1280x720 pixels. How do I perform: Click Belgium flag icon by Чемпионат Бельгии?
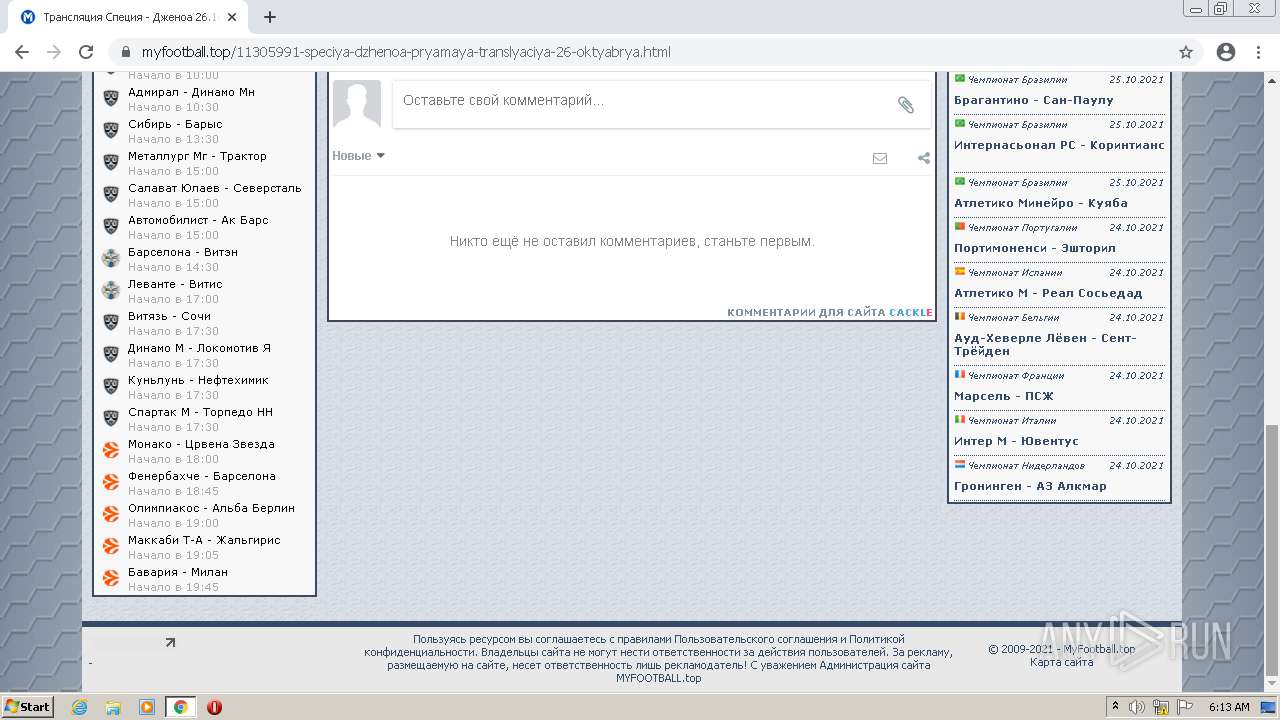960,316
